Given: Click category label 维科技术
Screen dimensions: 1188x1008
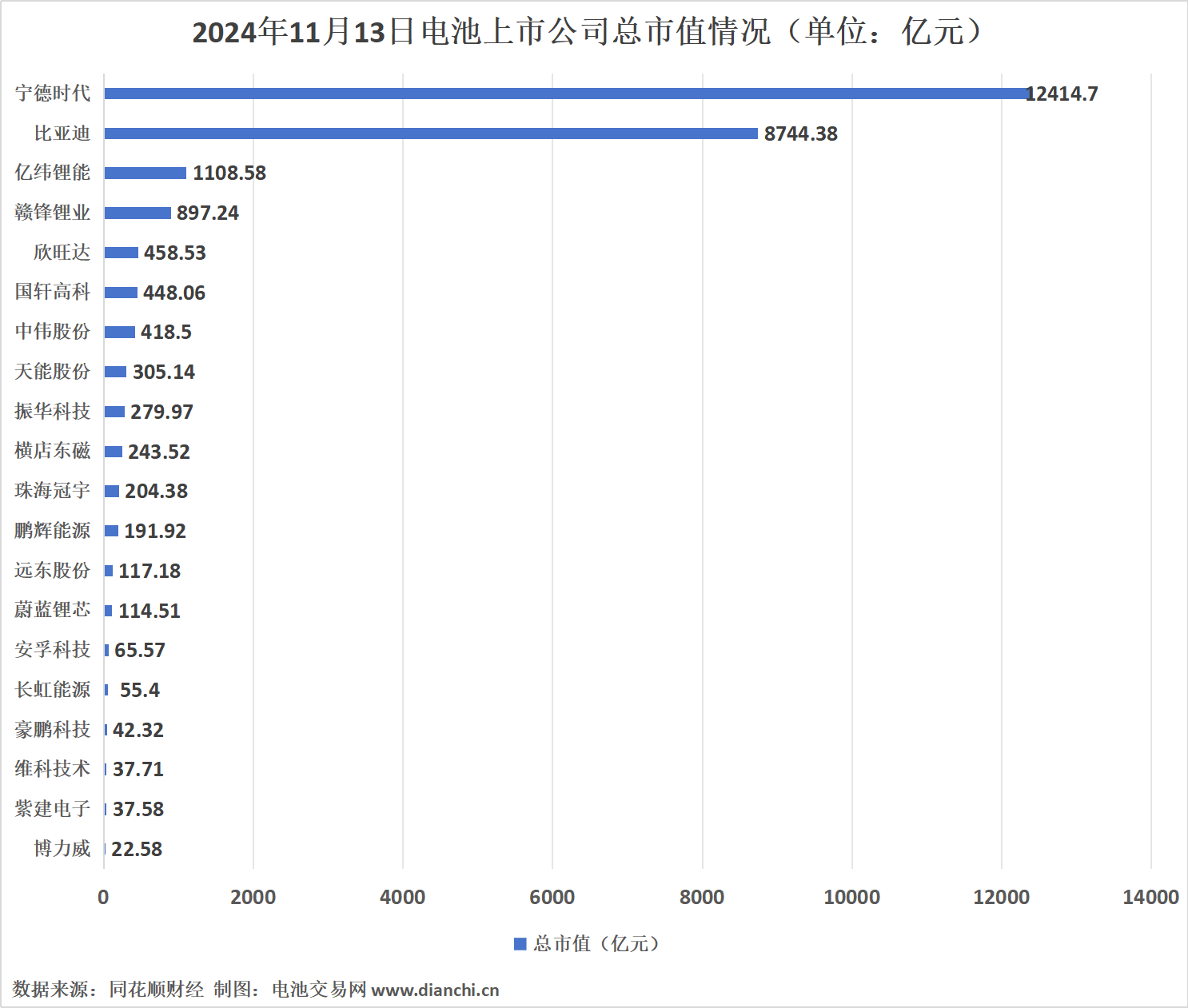Looking at the screenshot, I should pyautogui.click(x=53, y=768).
